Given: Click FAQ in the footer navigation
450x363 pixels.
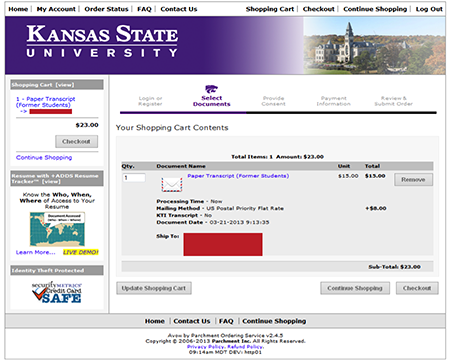Looking at the screenshot, I should coord(226,321).
